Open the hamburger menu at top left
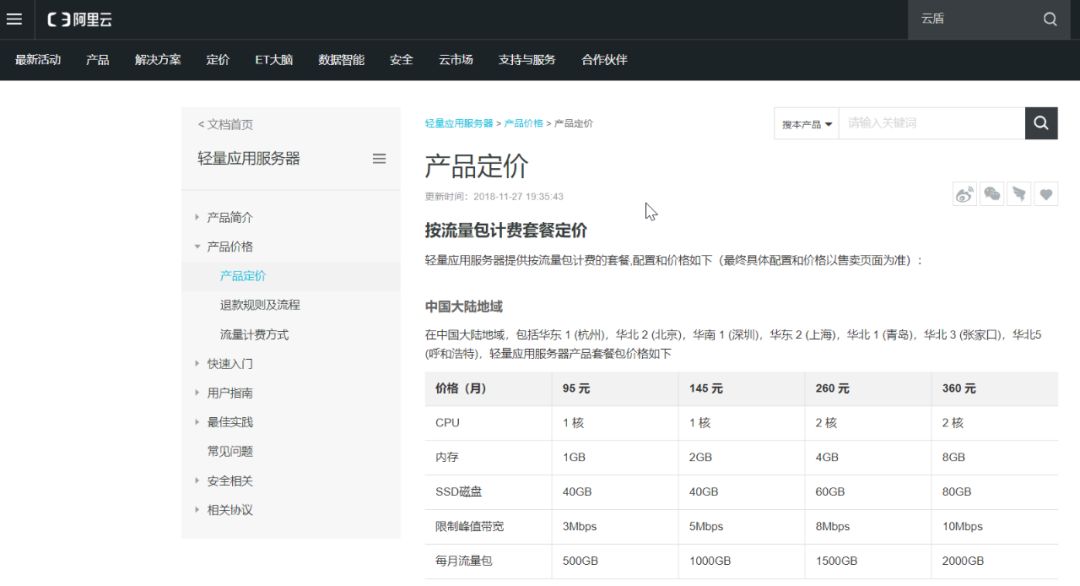This screenshot has width=1080, height=586. pyautogui.click(x=14, y=19)
